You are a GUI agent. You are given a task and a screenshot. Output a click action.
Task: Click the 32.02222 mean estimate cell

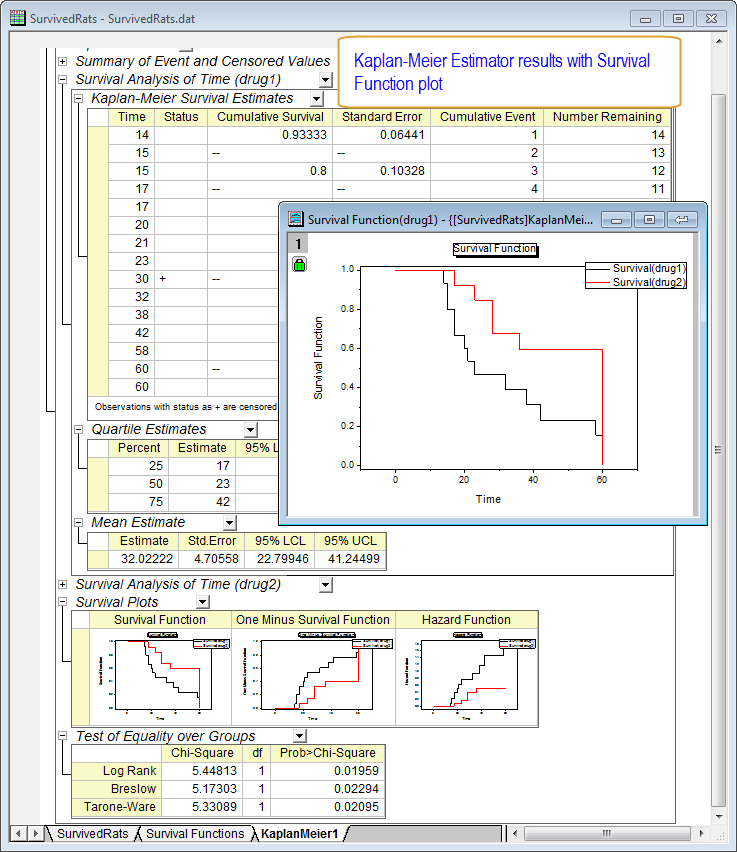144,559
